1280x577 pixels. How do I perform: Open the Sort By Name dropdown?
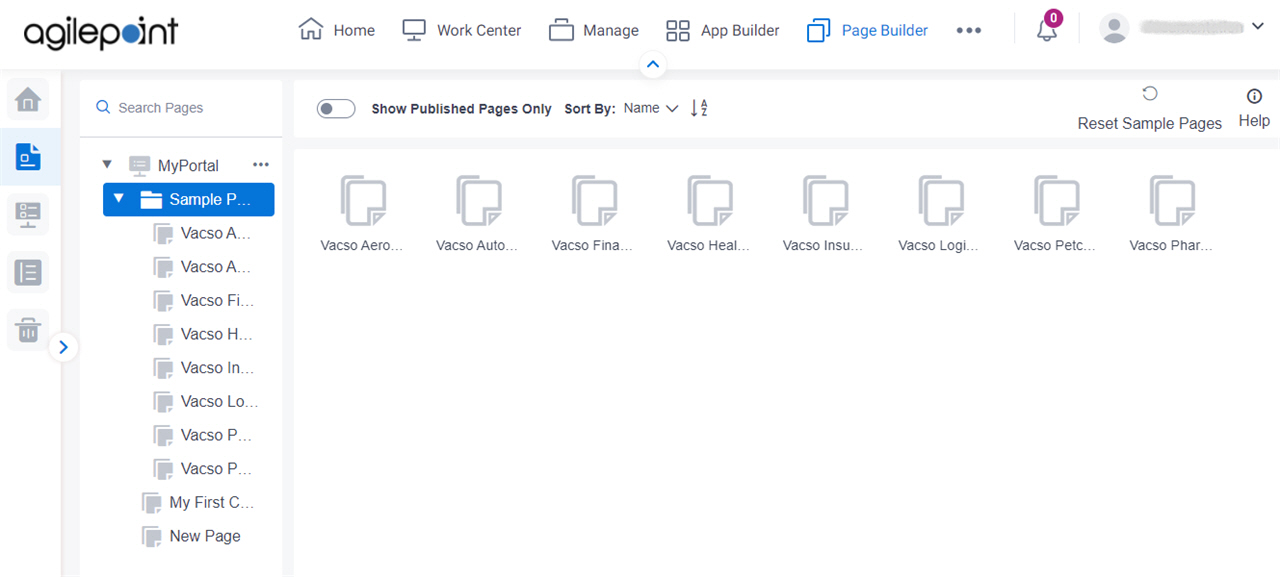651,108
